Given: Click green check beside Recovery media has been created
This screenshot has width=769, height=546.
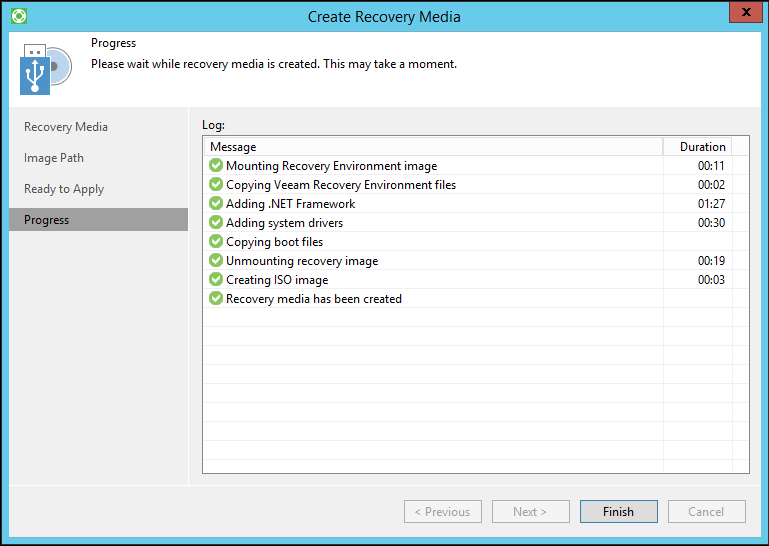Looking at the screenshot, I should pyautogui.click(x=215, y=299).
